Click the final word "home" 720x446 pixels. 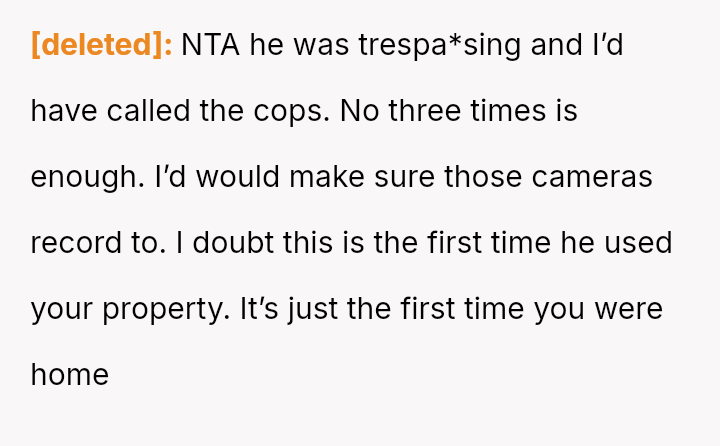pos(69,375)
